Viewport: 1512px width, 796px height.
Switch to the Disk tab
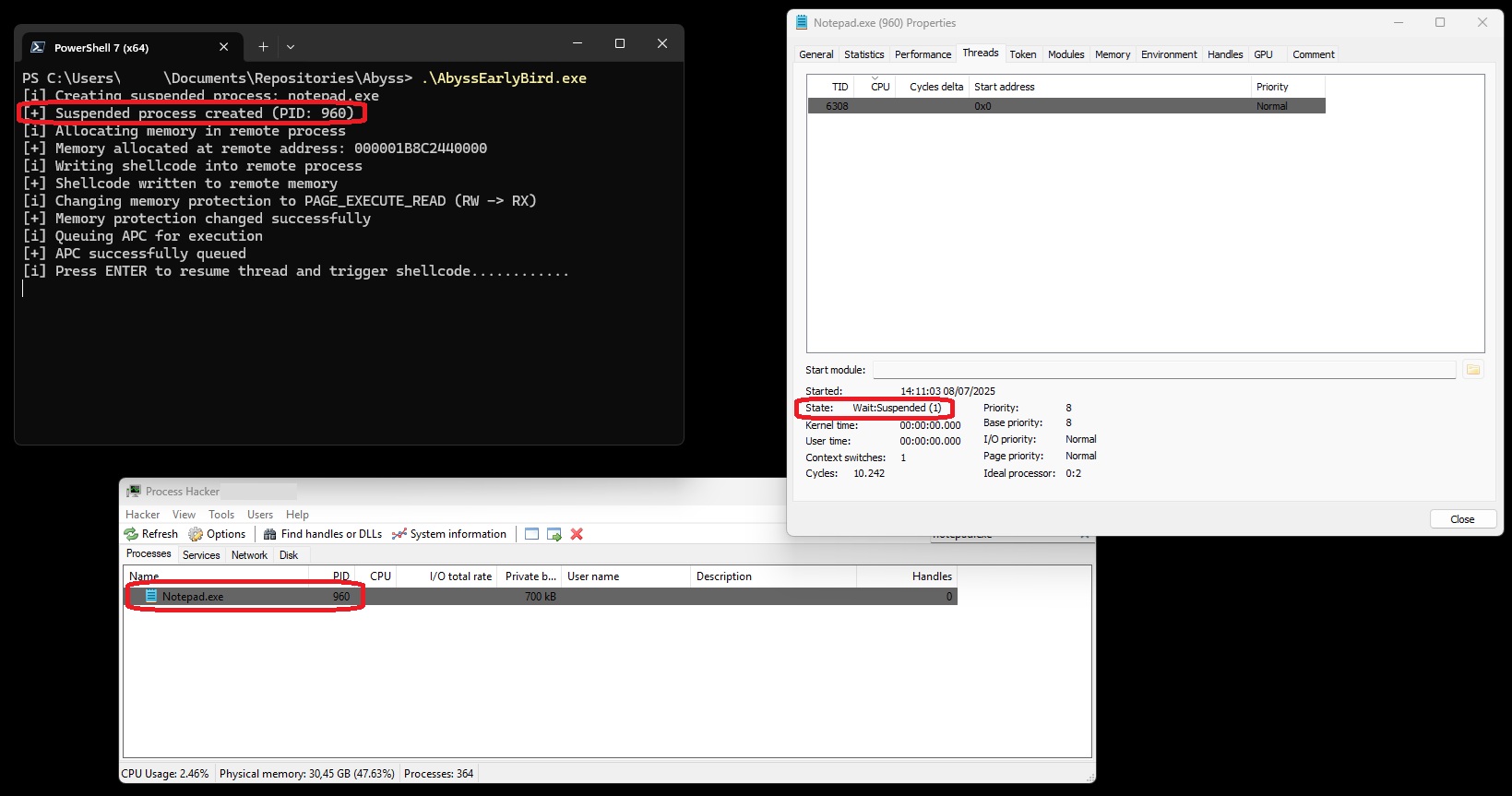(289, 555)
